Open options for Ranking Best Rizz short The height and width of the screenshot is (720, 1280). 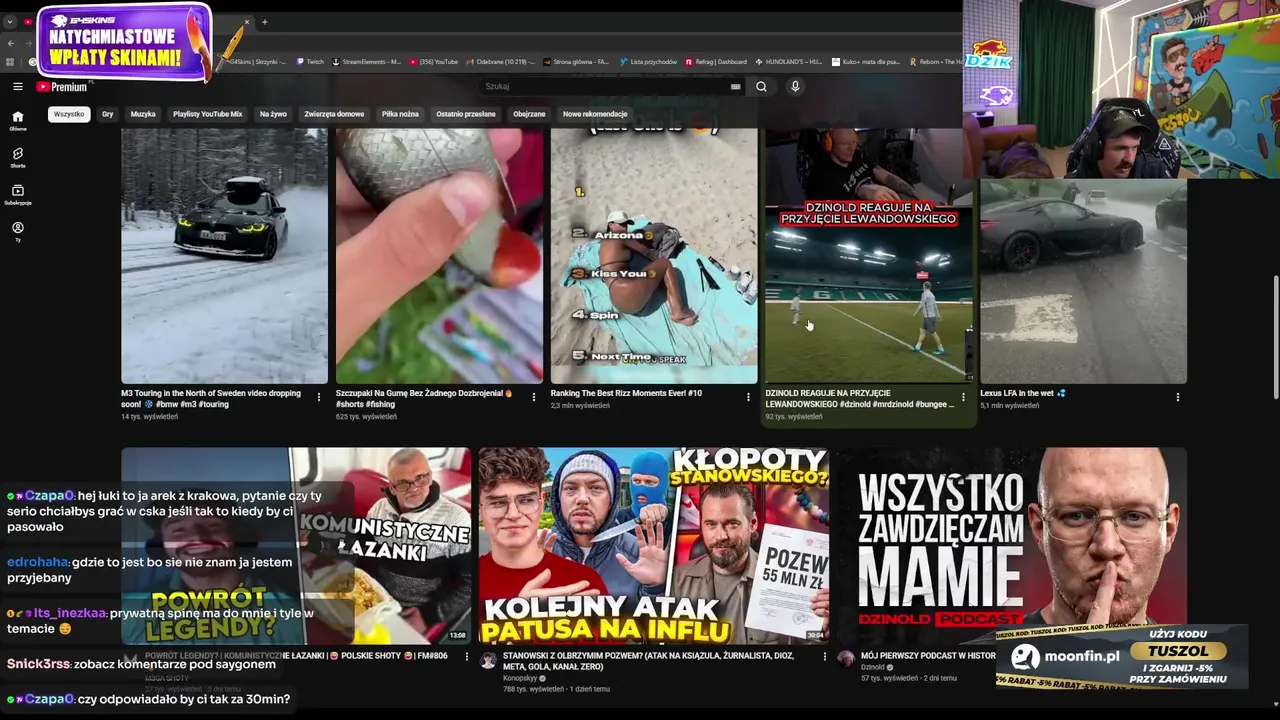click(748, 397)
